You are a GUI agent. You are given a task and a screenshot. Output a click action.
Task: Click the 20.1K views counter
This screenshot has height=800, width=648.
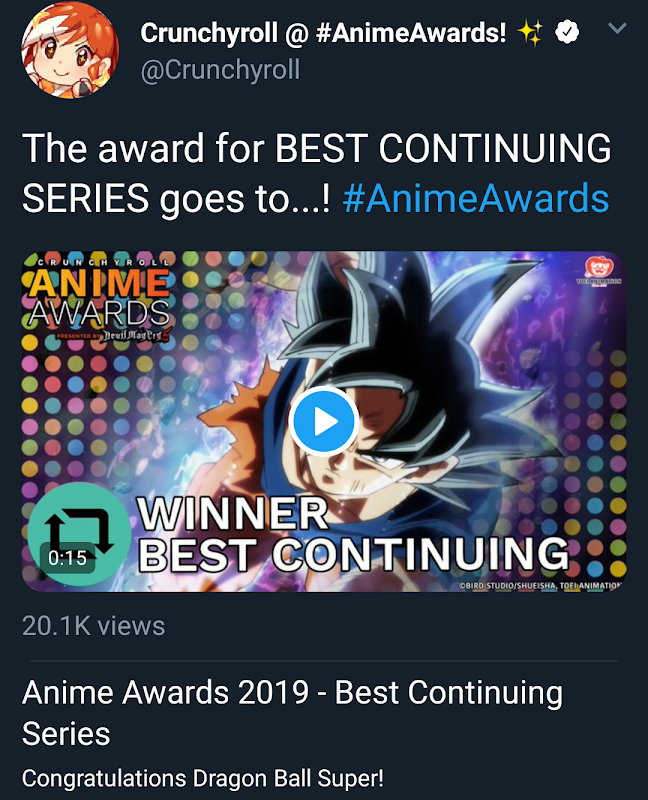tap(93, 626)
